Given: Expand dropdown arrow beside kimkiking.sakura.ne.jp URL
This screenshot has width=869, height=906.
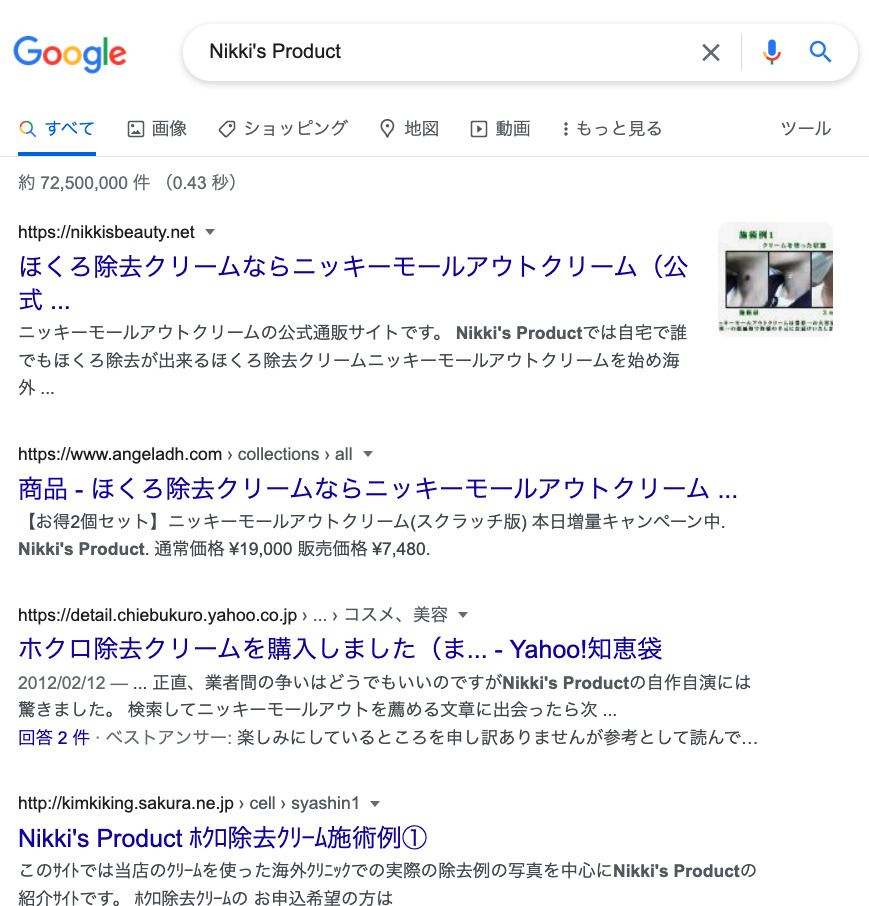Looking at the screenshot, I should pos(375,804).
